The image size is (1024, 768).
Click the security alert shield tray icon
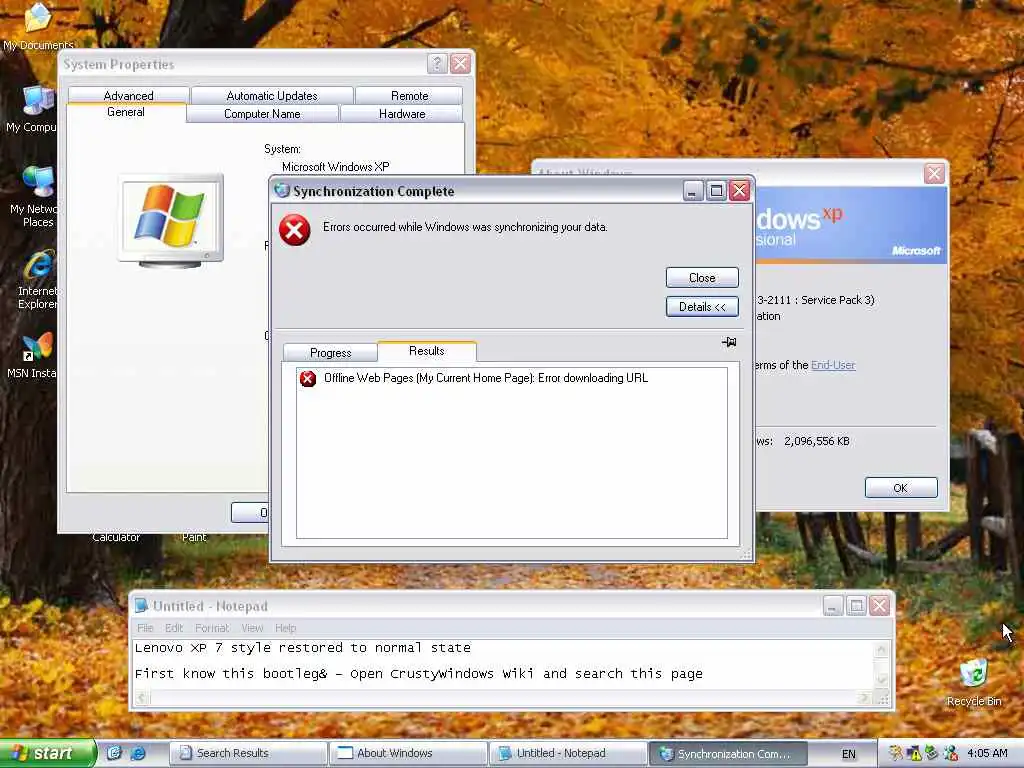coord(914,753)
